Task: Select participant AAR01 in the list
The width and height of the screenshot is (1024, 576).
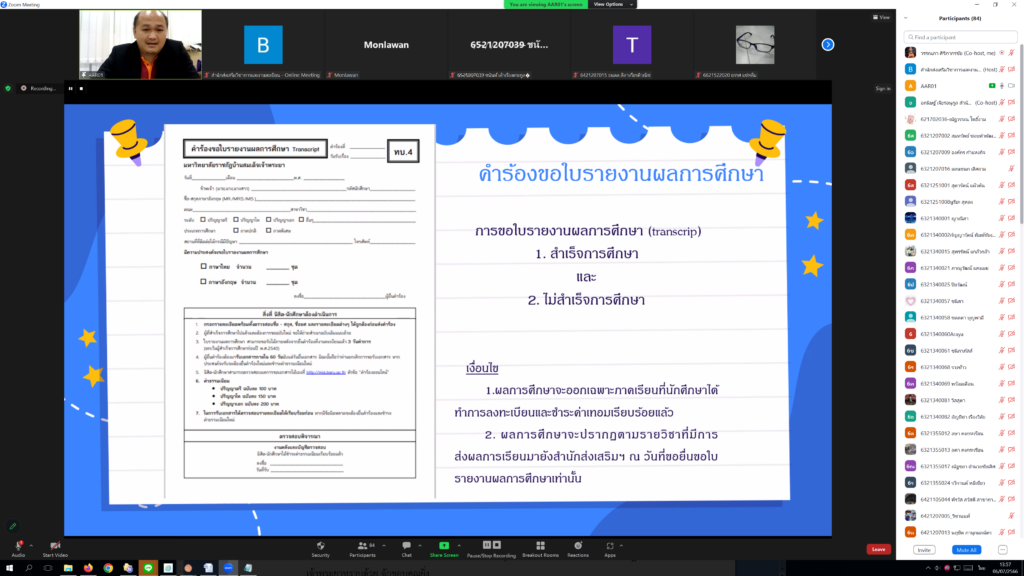Action: coord(960,86)
